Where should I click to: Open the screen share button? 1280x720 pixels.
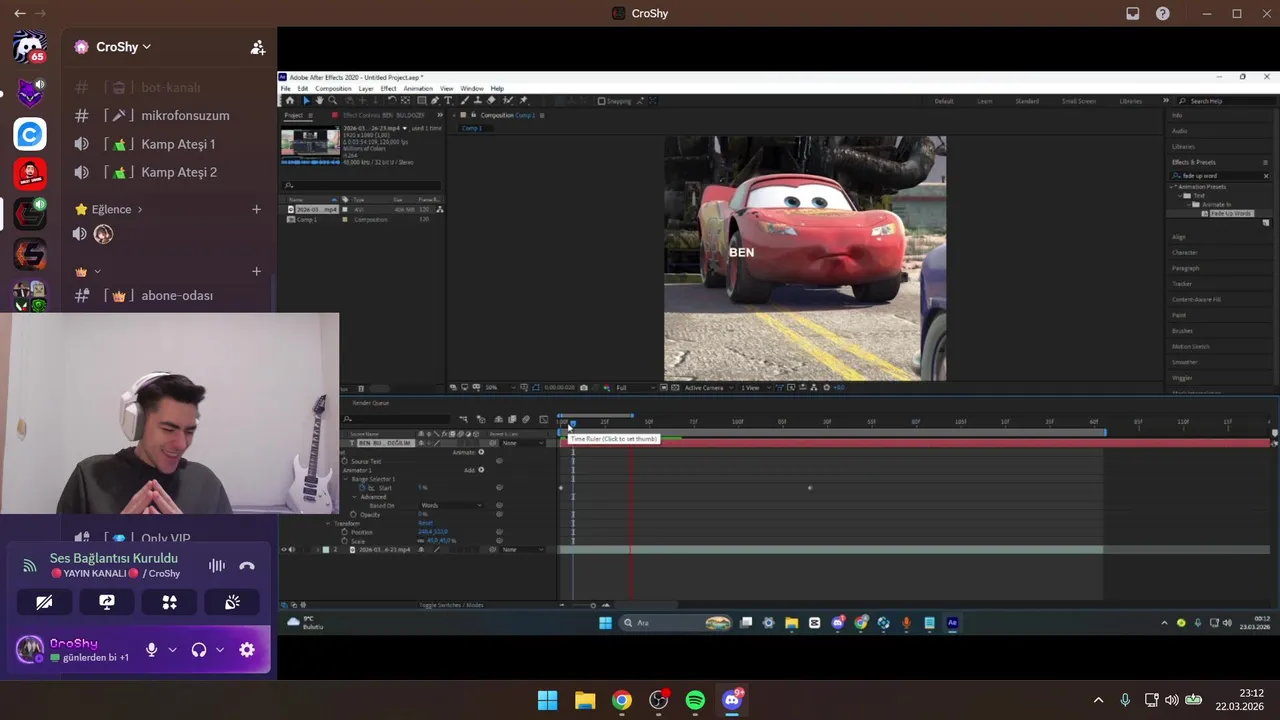[107, 602]
